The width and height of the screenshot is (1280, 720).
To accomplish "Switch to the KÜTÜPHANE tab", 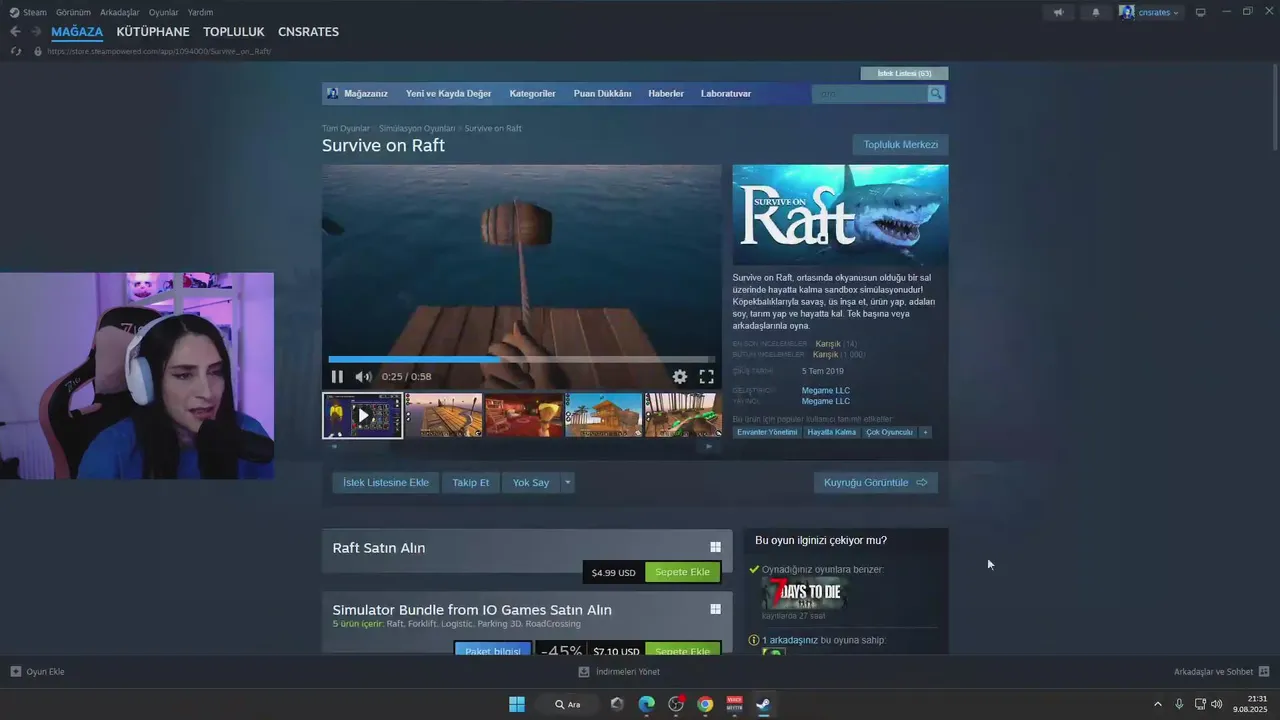I will click(x=152, y=32).
